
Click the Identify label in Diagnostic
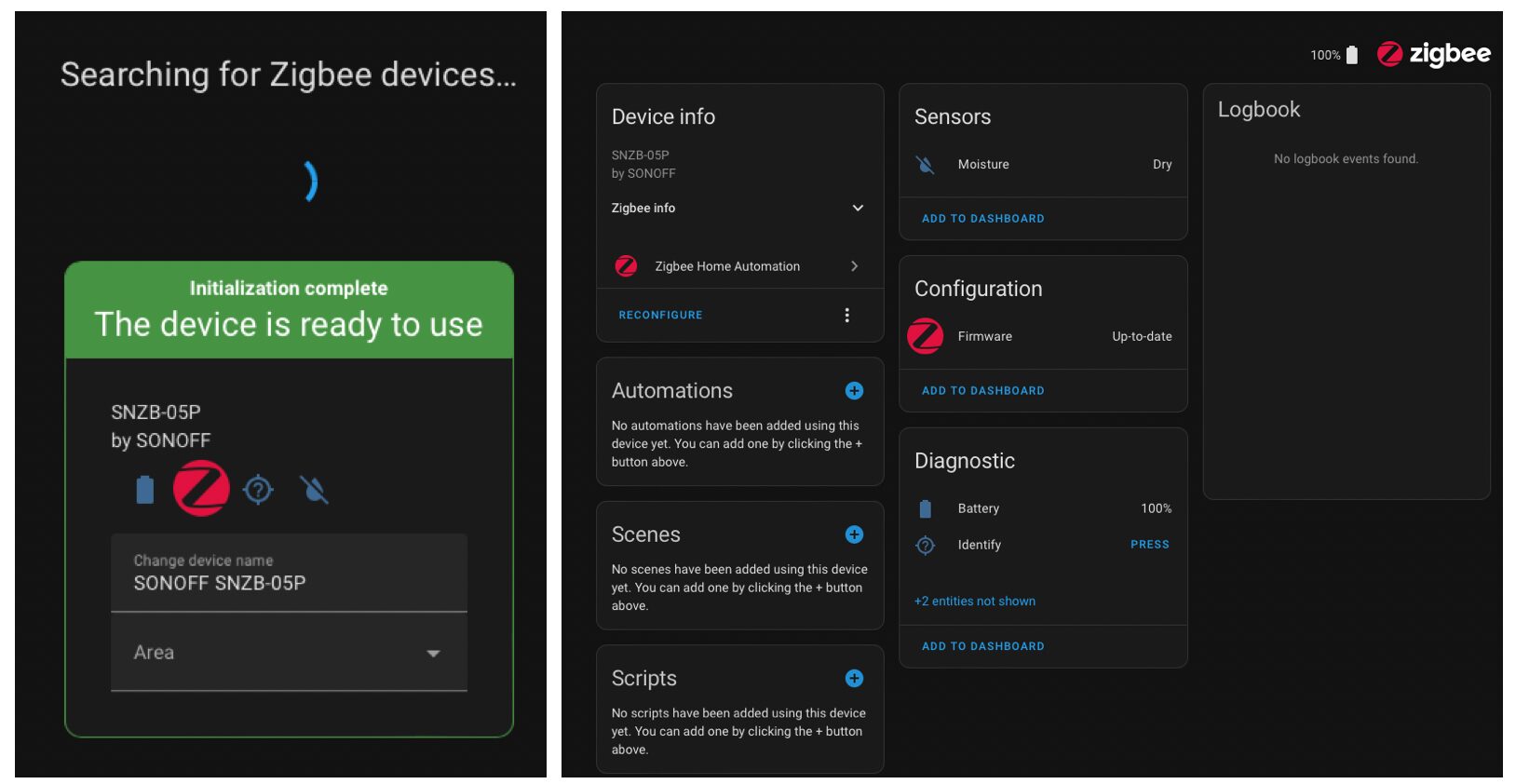pyautogui.click(x=980, y=545)
